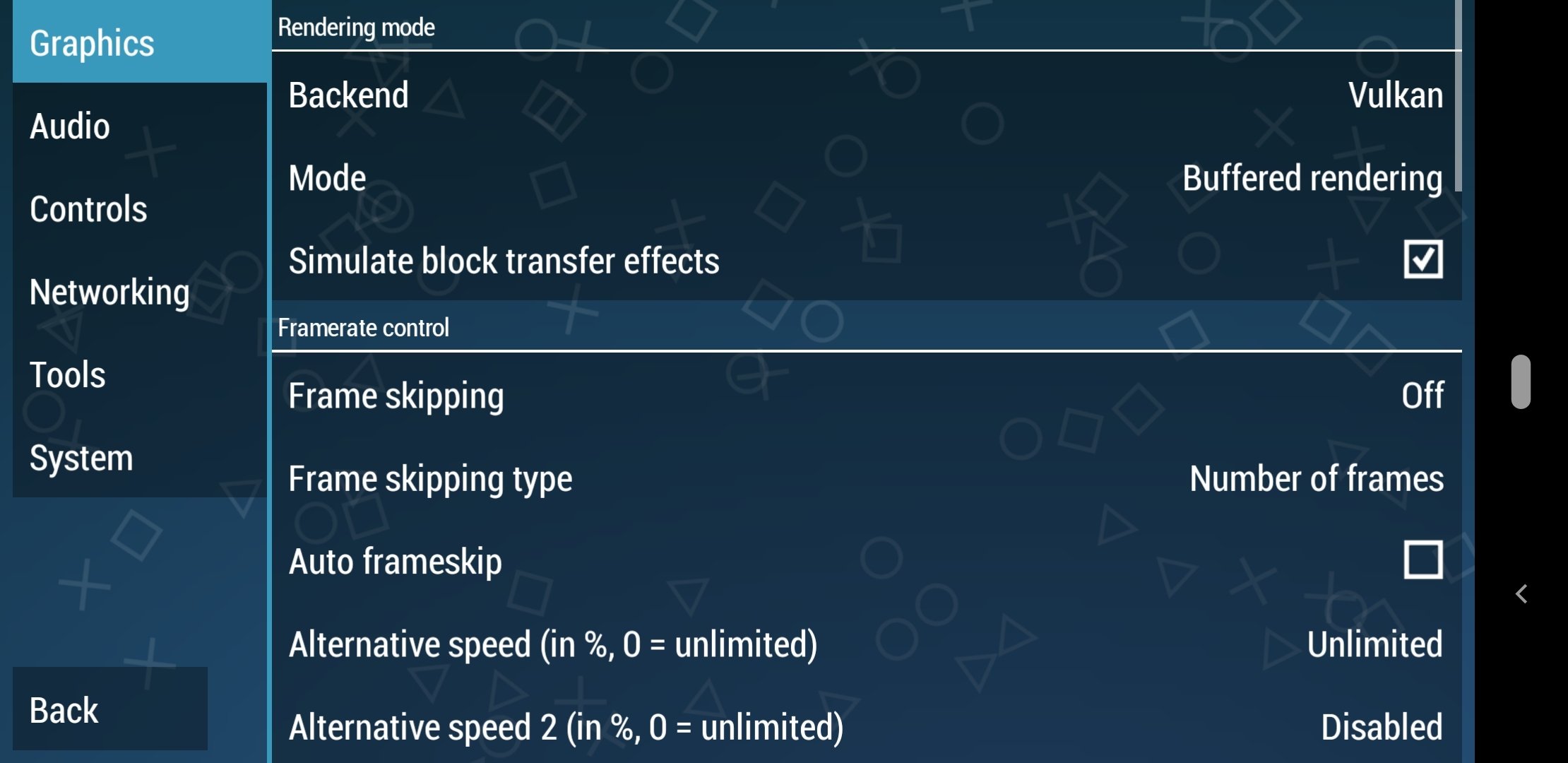
Task: Open the Audio settings tab
Action: (69, 125)
